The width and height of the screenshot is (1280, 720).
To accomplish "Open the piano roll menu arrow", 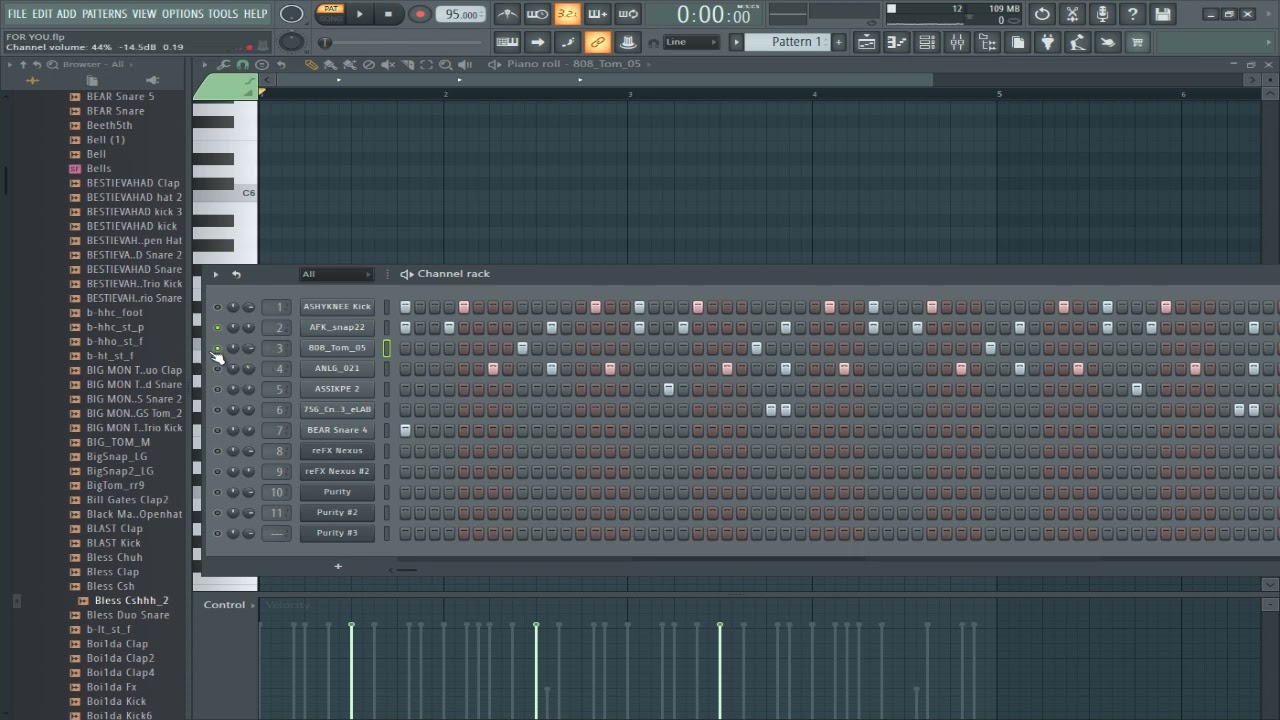I will click(x=205, y=64).
